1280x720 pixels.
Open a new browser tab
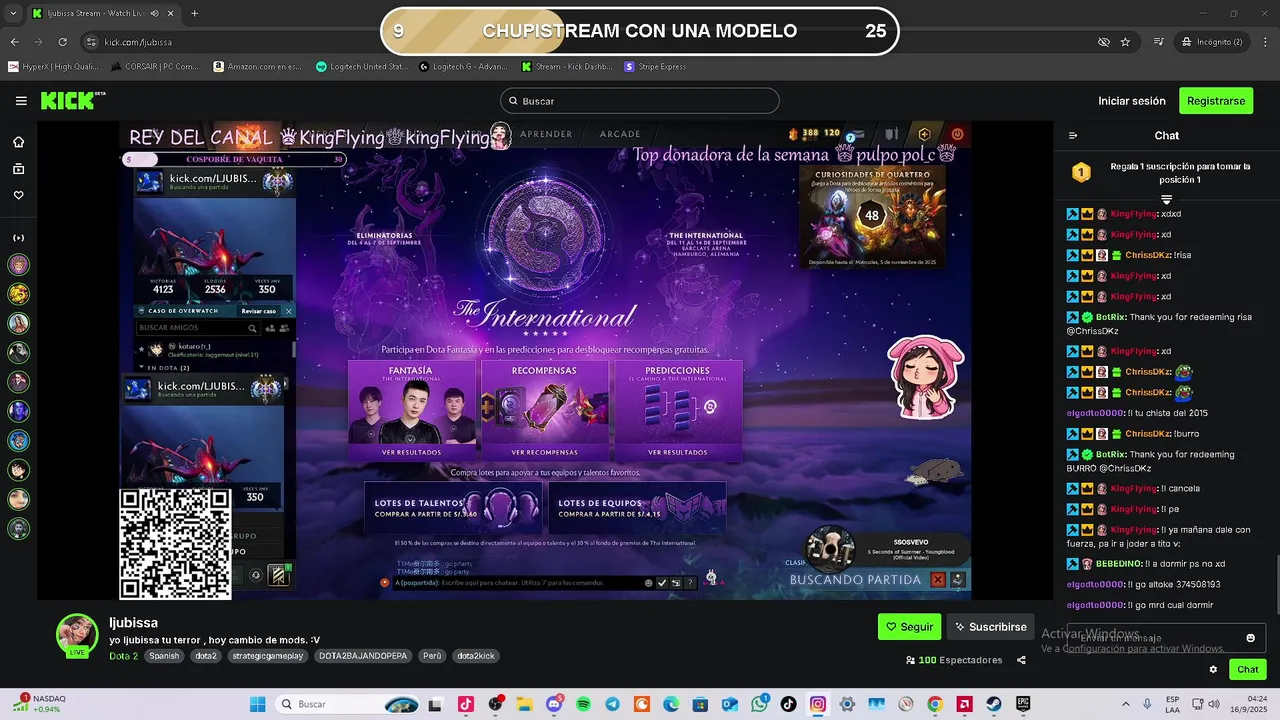click(194, 13)
